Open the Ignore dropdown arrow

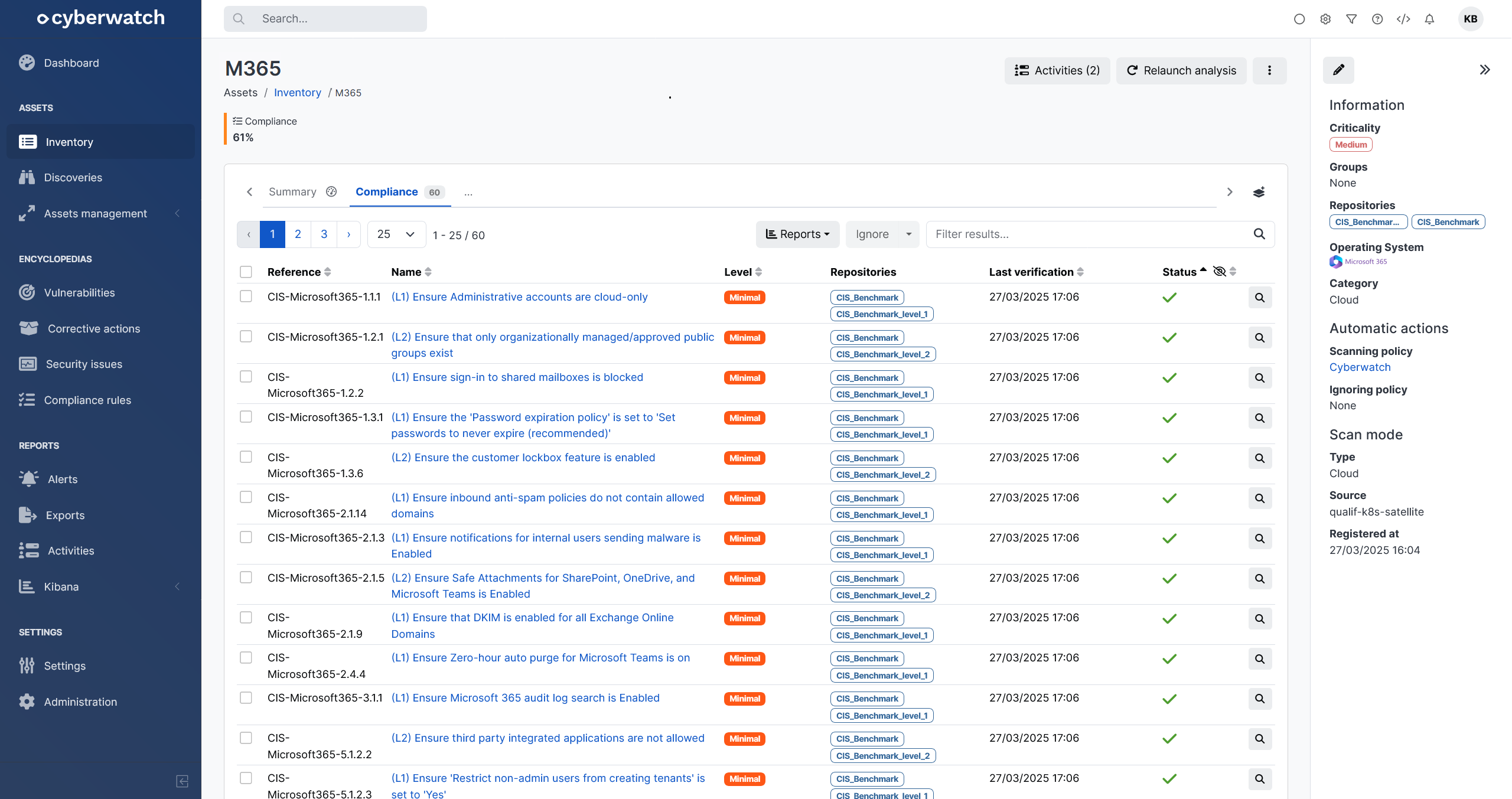click(908, 234)
